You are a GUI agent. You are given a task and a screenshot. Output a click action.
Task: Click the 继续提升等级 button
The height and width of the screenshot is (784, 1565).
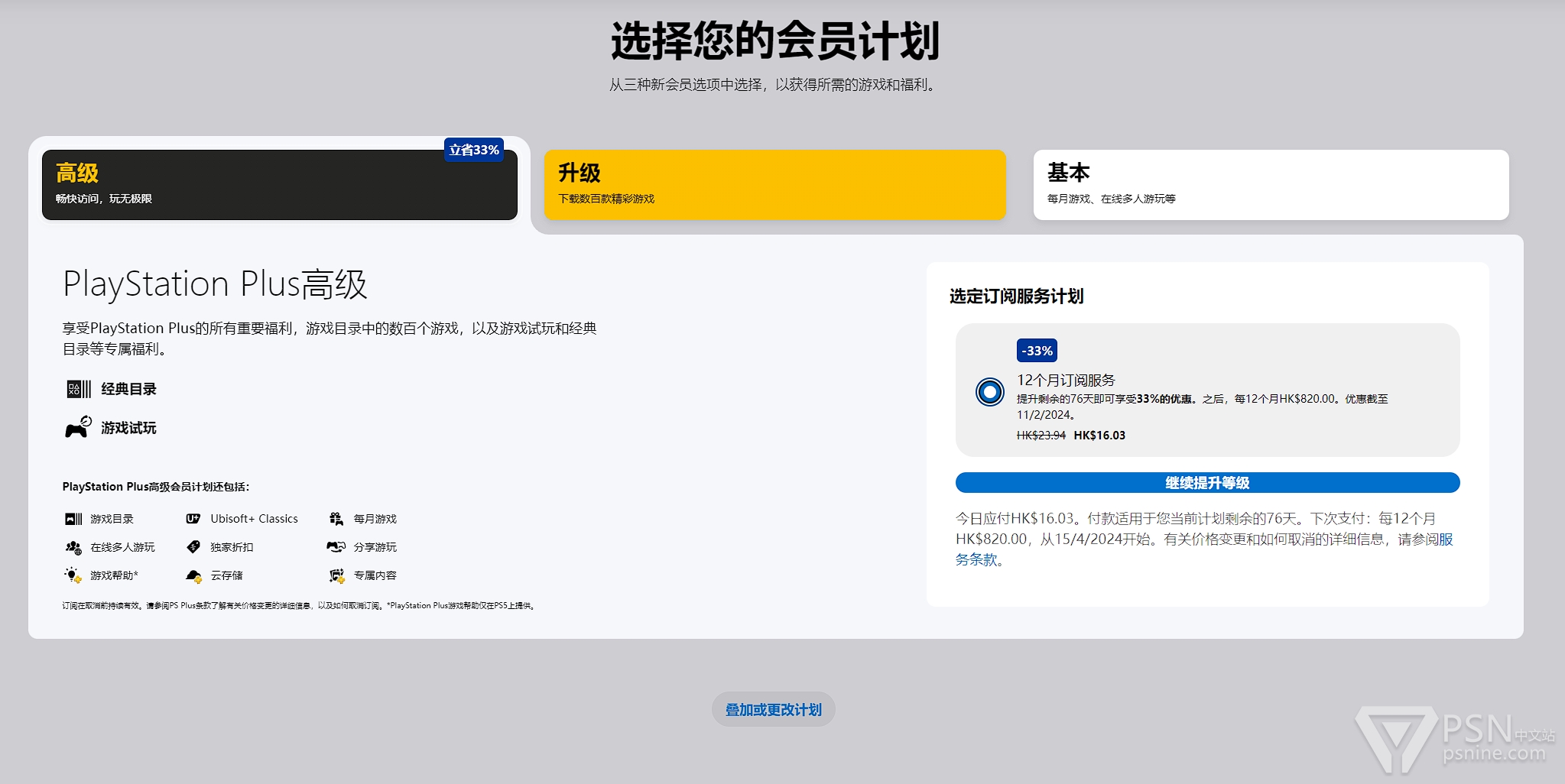tap(1207, 483)
